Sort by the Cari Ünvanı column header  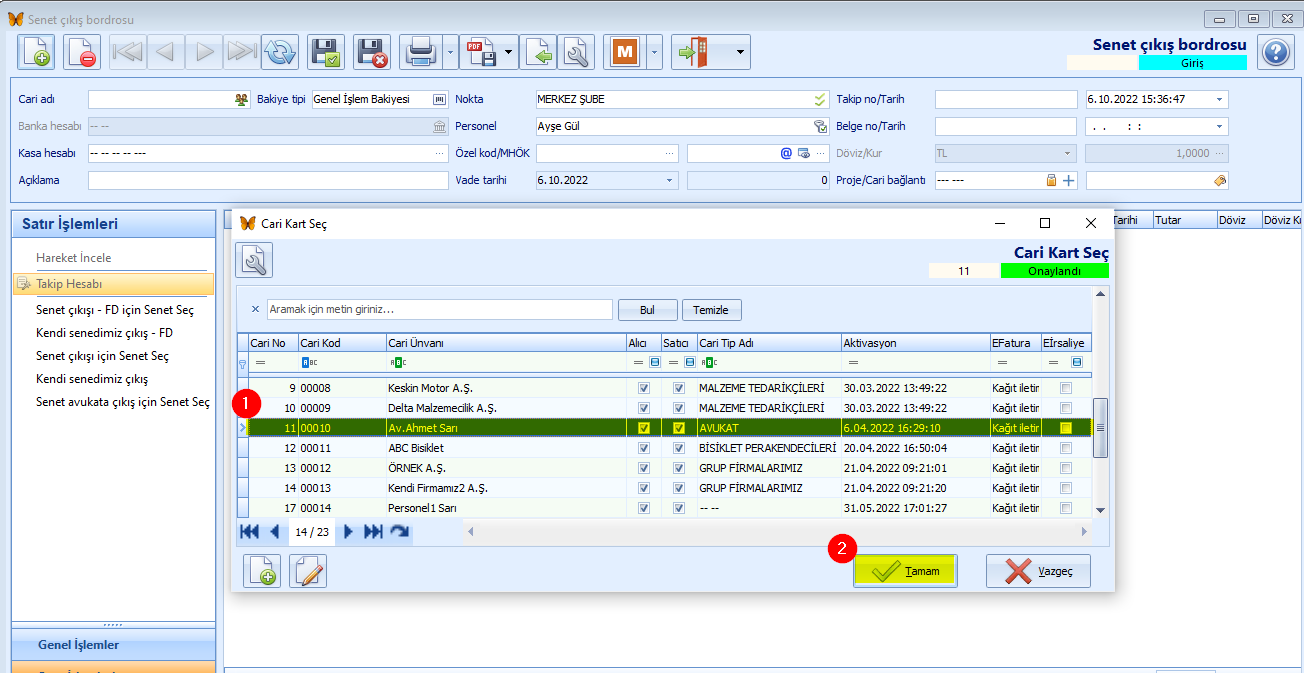click(x=505, y=343)
